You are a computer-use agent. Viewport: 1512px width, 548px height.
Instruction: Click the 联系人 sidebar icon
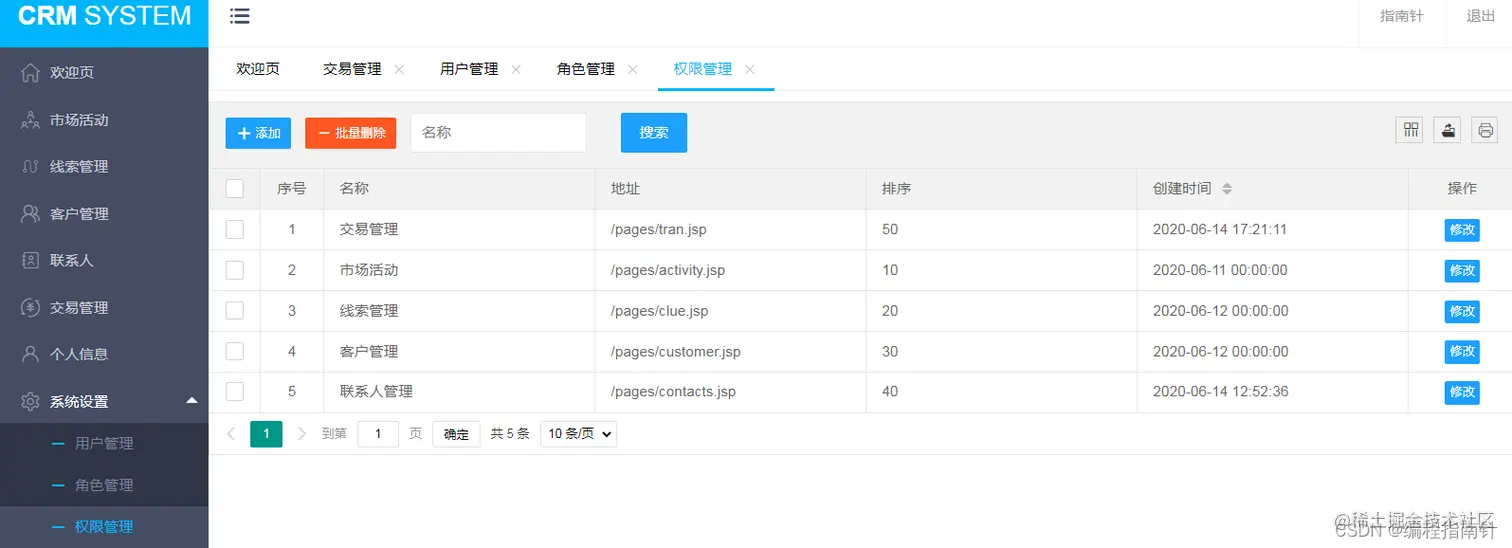[31, 260]
